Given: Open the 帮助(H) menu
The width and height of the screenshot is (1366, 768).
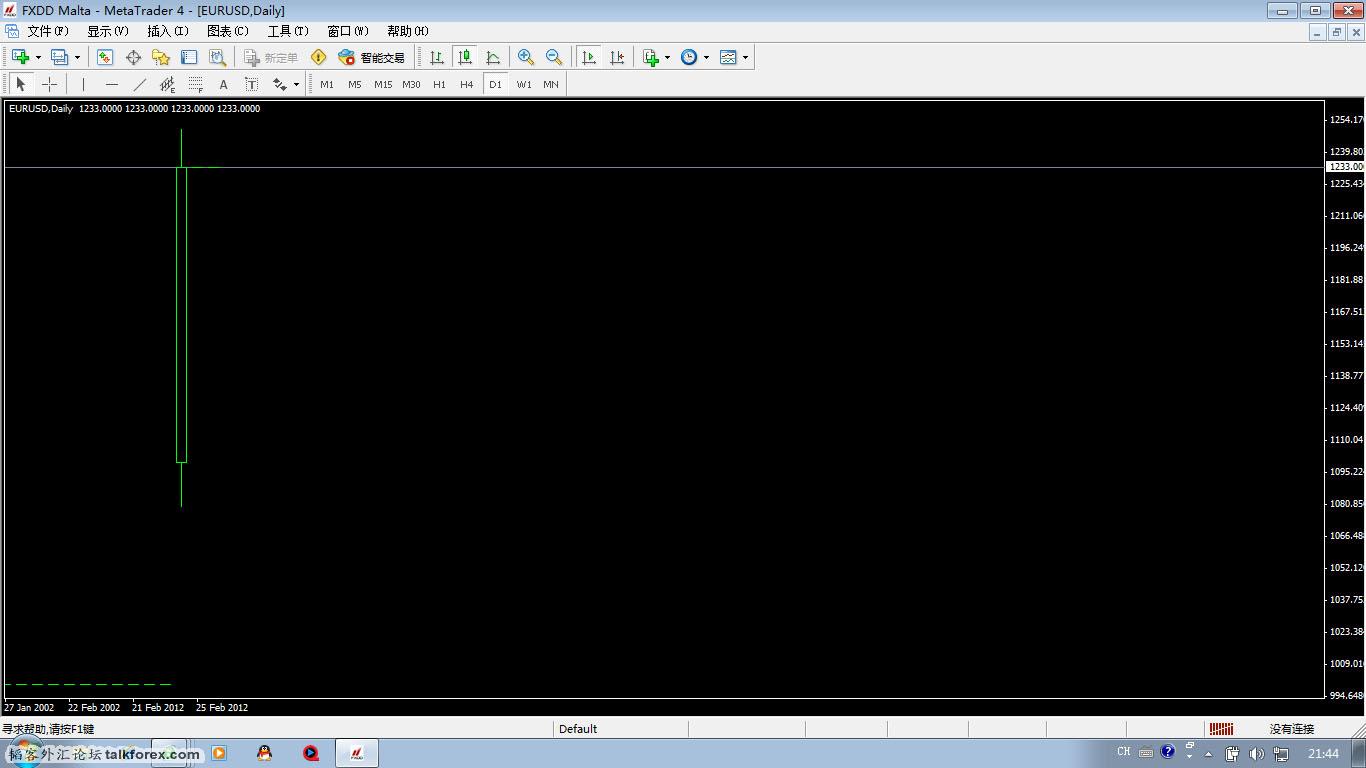Looking at the screenshot, I should tap(408, 31).
